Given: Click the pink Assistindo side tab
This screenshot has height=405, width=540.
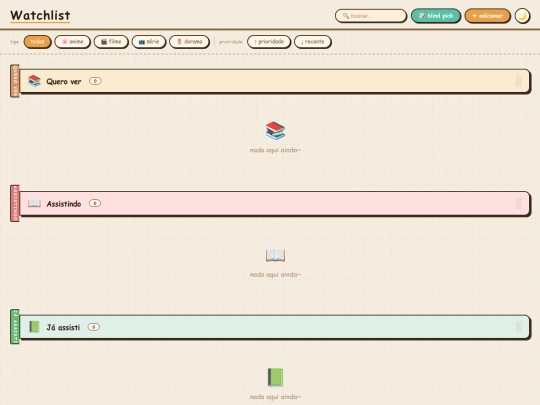Looking at the screenshot, I should [15, 203].
